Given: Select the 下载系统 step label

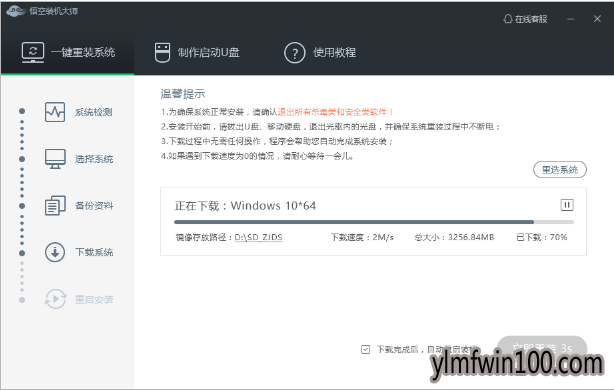Looking at the screenshot, I should click(x=94, y=252).
